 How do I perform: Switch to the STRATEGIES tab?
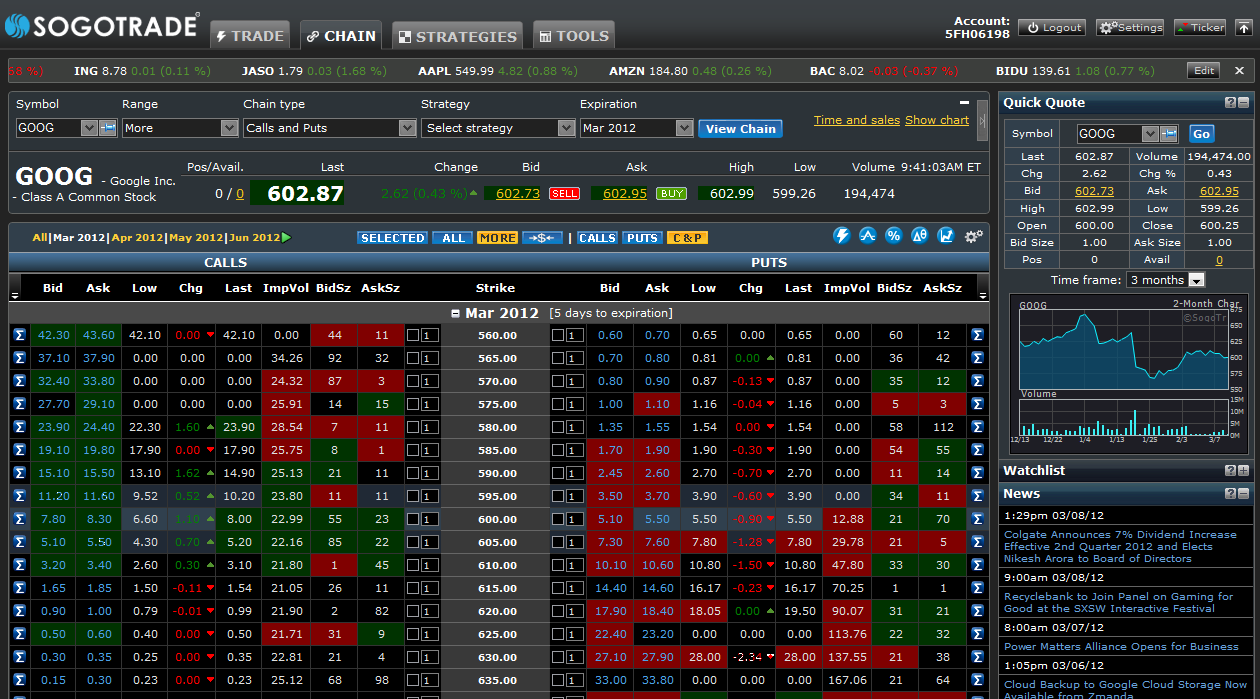458,36
